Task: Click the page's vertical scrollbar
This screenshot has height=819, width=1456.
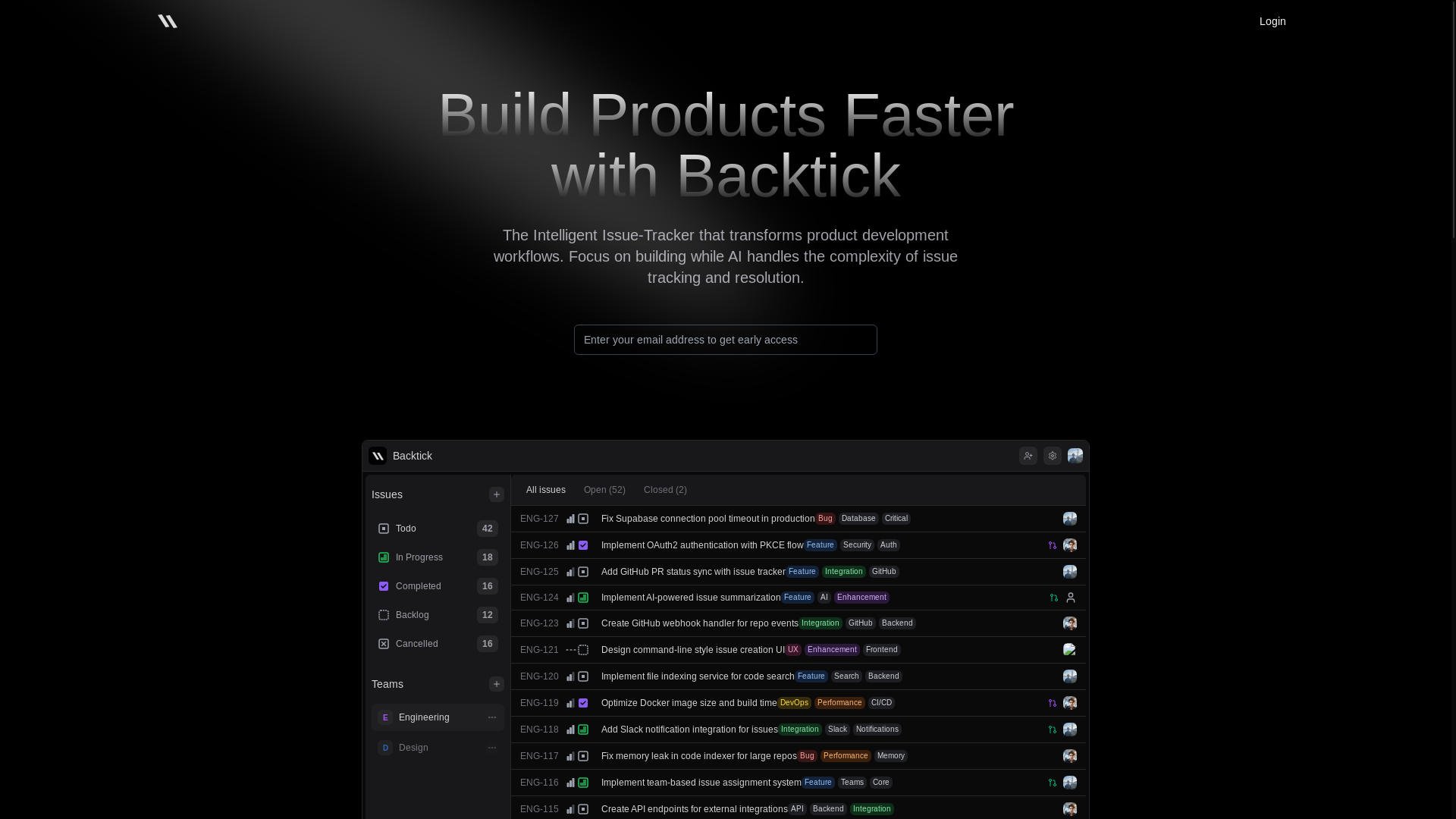Action: [x=1452, y=121]
